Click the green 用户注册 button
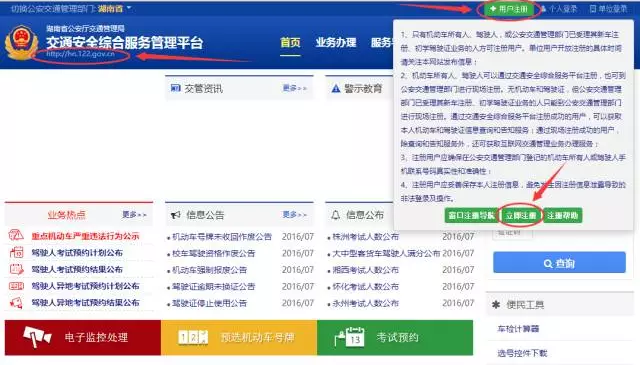The width and height of the screenshot is (640, 365). pos(509,9)
